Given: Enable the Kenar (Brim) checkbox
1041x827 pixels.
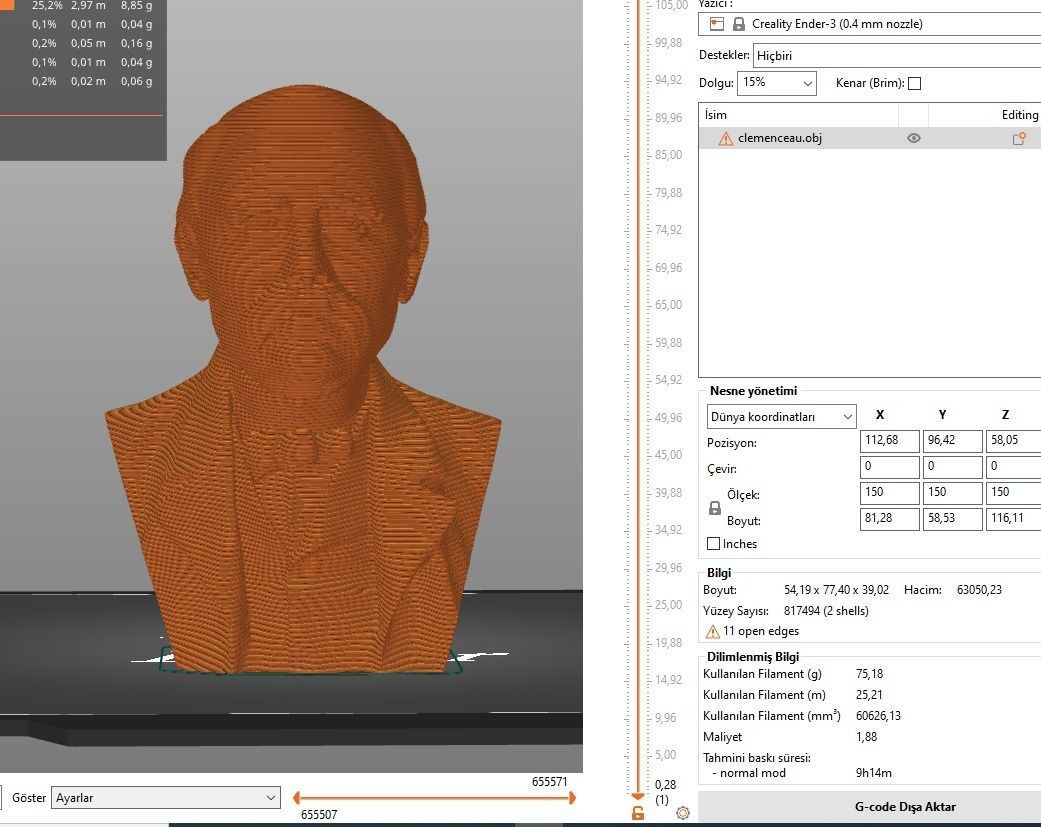Looking at the screenshot, I should click(x=914, y=83).
